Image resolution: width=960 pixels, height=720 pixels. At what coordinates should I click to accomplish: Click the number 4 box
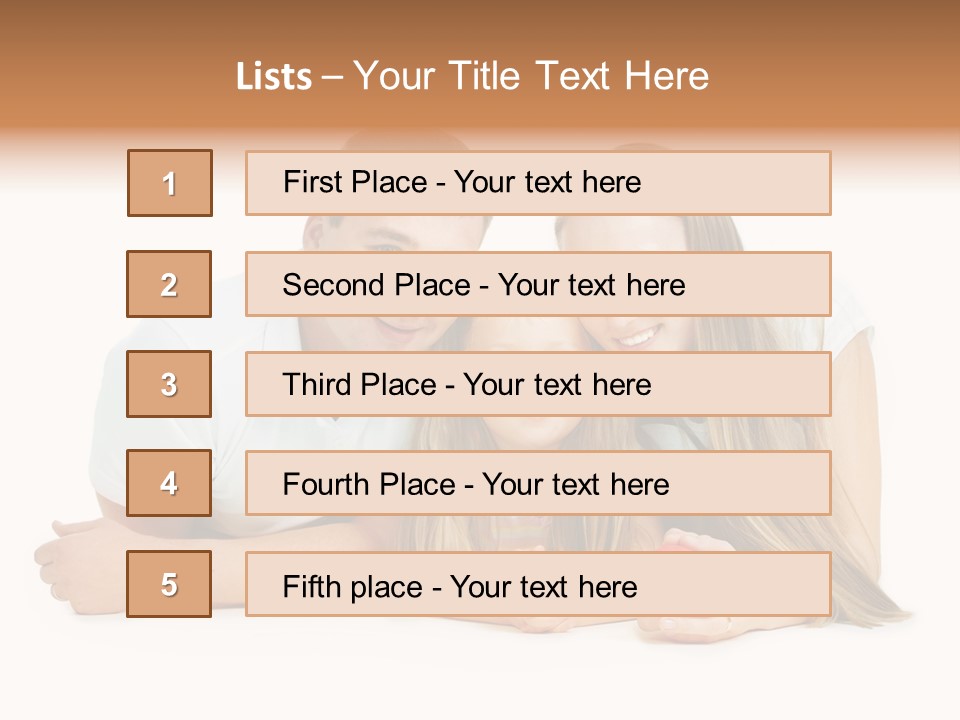(169, 483)
